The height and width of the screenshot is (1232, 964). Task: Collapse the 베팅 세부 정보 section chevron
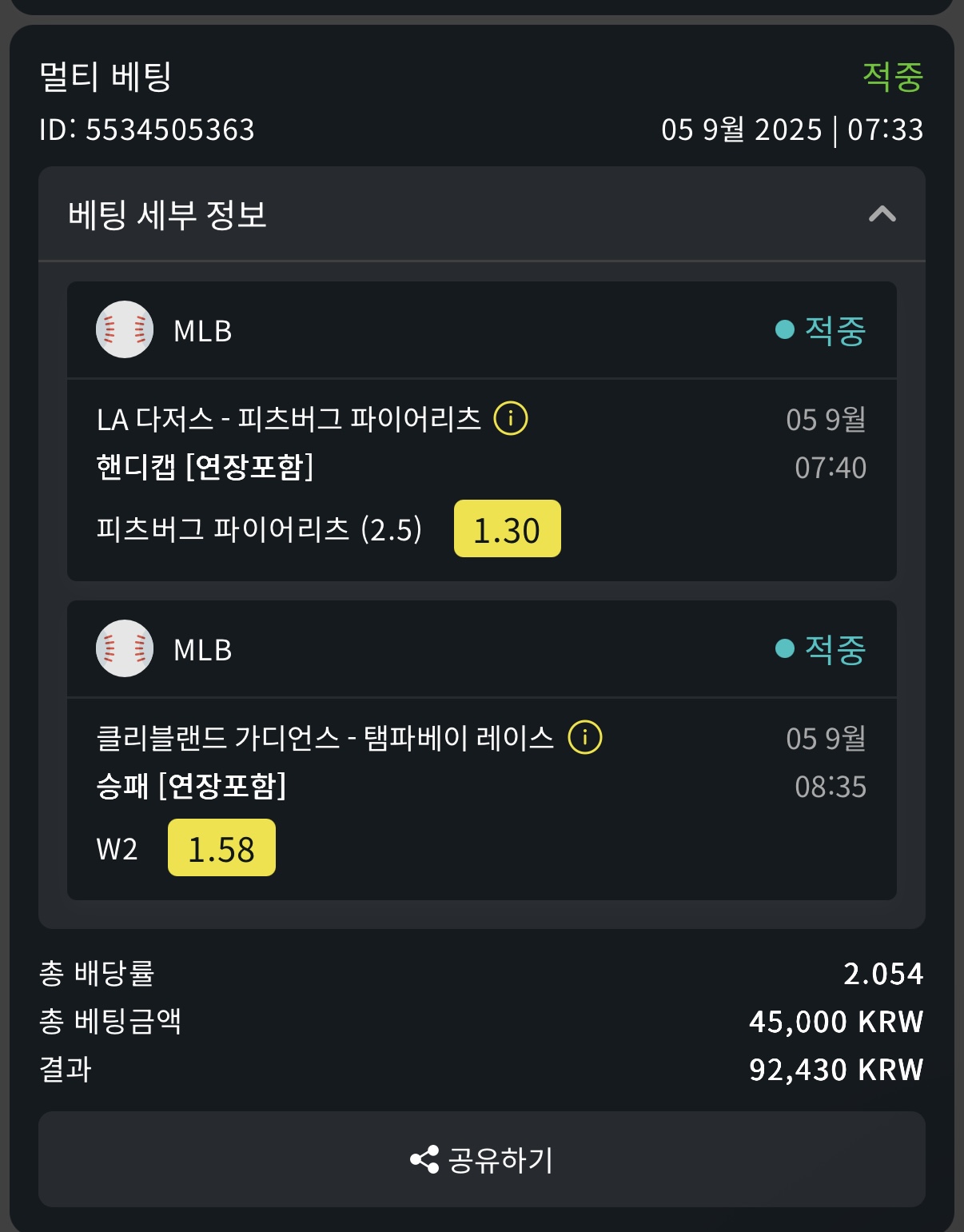coord(882,214)
